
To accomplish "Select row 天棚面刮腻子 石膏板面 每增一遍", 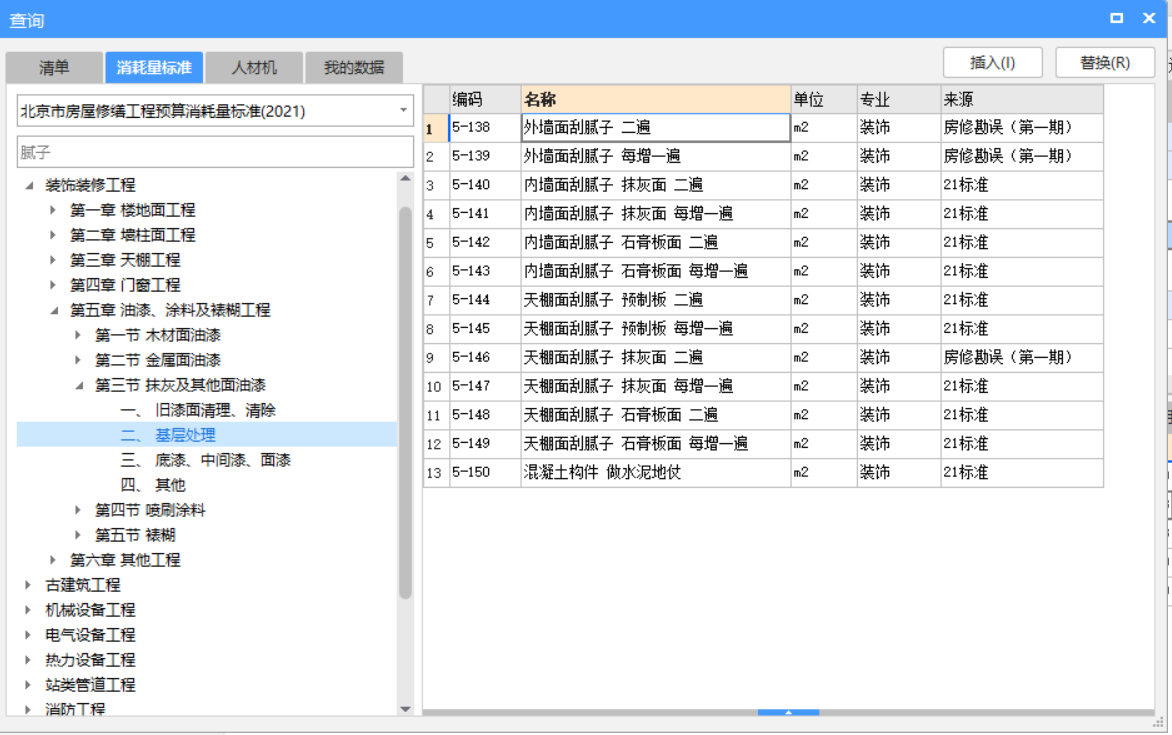I will click(763, 444).
